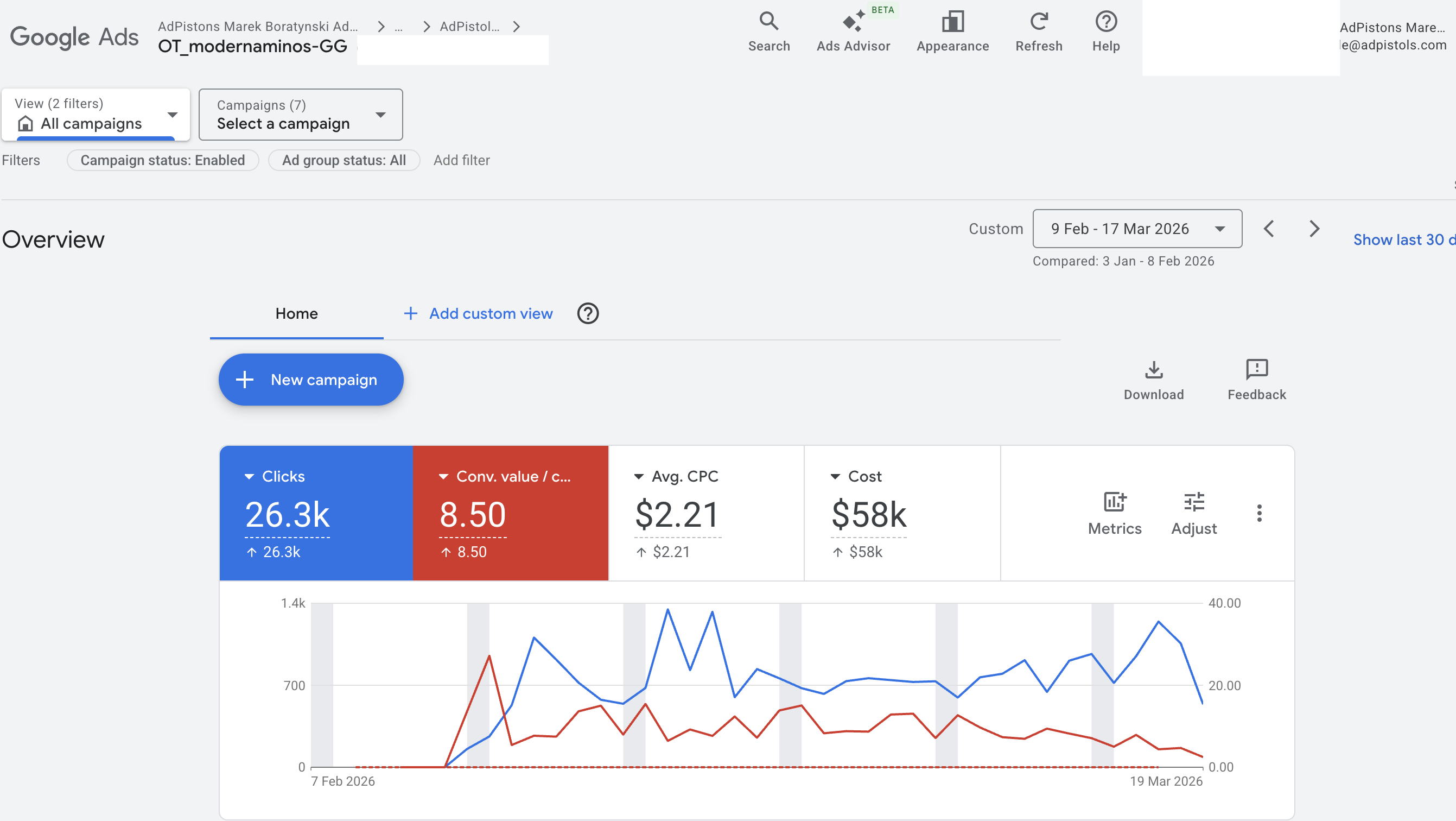Click the red Conv. value line peak on chart
Viewport: 1456px width, 821px height.
[489, 656]
